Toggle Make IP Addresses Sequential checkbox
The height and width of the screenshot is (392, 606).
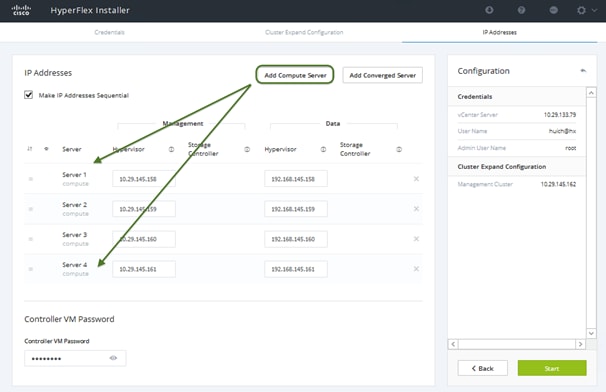pyautogui.click(x=29, y=95)
